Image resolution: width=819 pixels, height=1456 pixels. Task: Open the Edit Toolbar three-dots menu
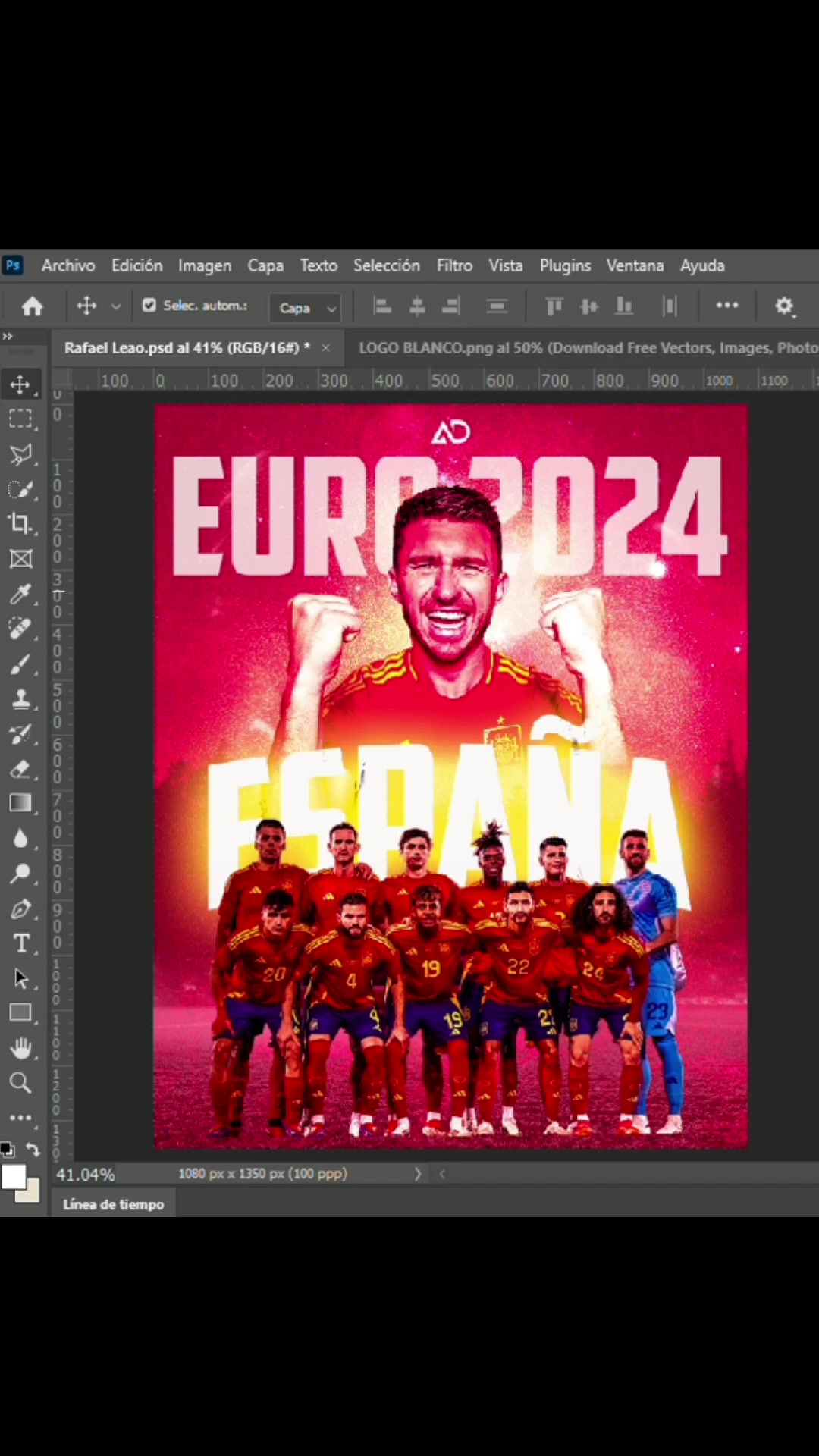(20, 1118)
